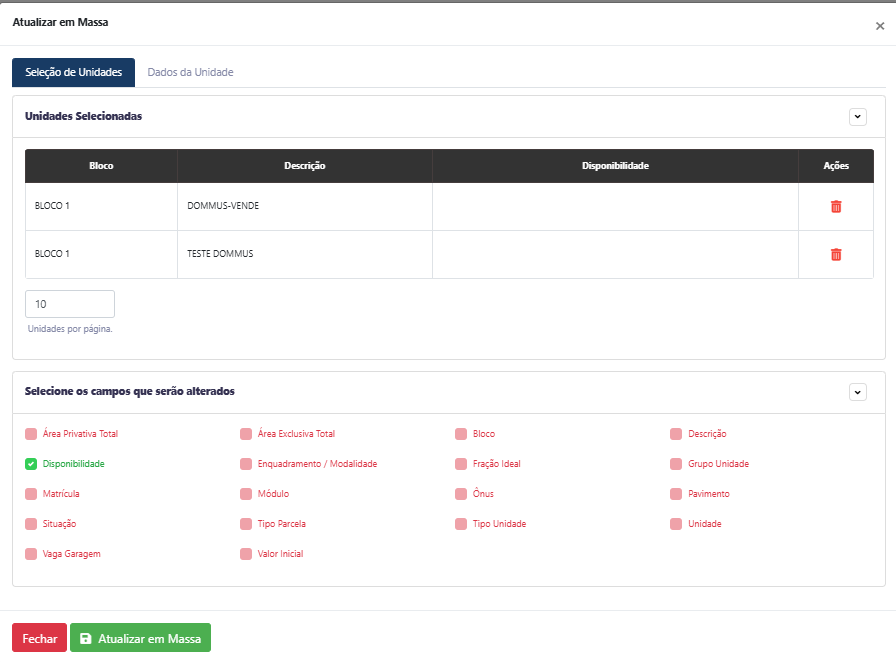Focus the Unidades por página input
The image size is (896, 662).
[x=69, y=304]
